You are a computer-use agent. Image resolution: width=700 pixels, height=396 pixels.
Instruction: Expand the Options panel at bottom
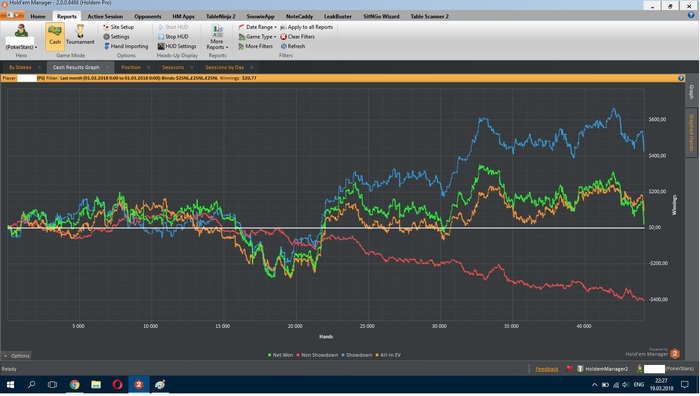[17, 355]
